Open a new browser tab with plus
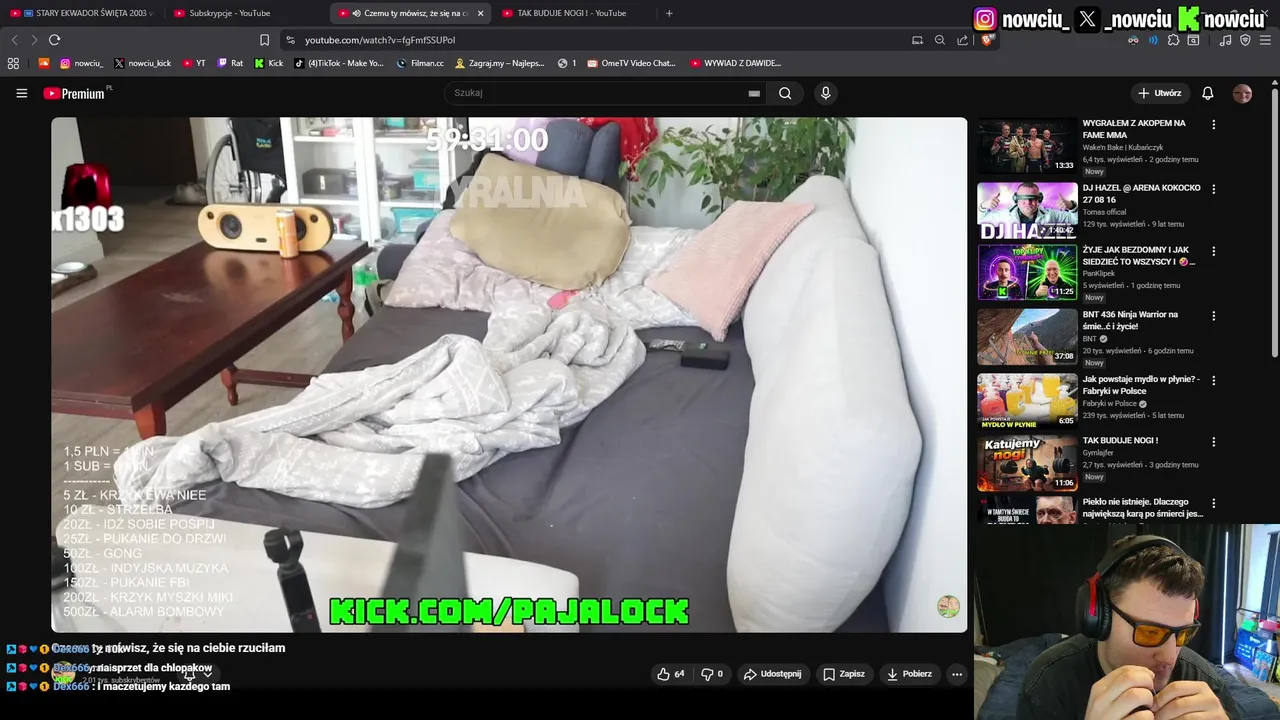Screen dimensions: 1280x720 [669, 13]
